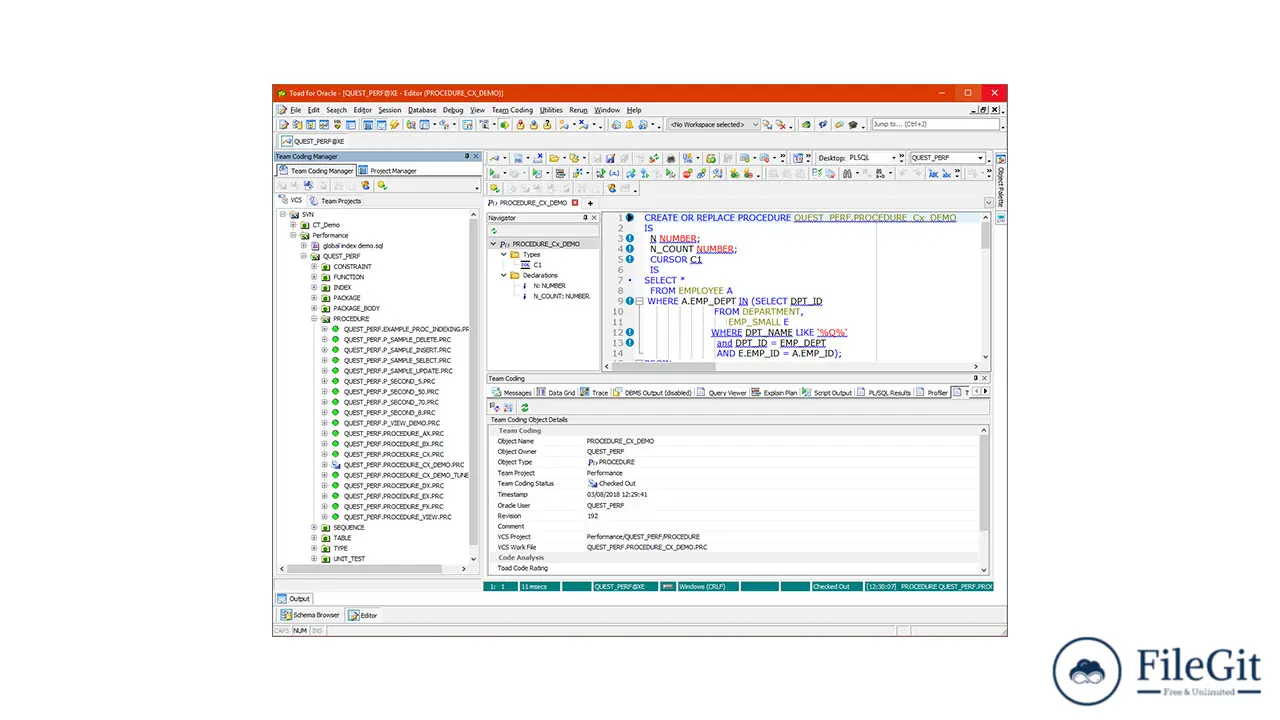Open the Database menu
This screenshot has height=720, width=1280.
[x=422, y=110]
